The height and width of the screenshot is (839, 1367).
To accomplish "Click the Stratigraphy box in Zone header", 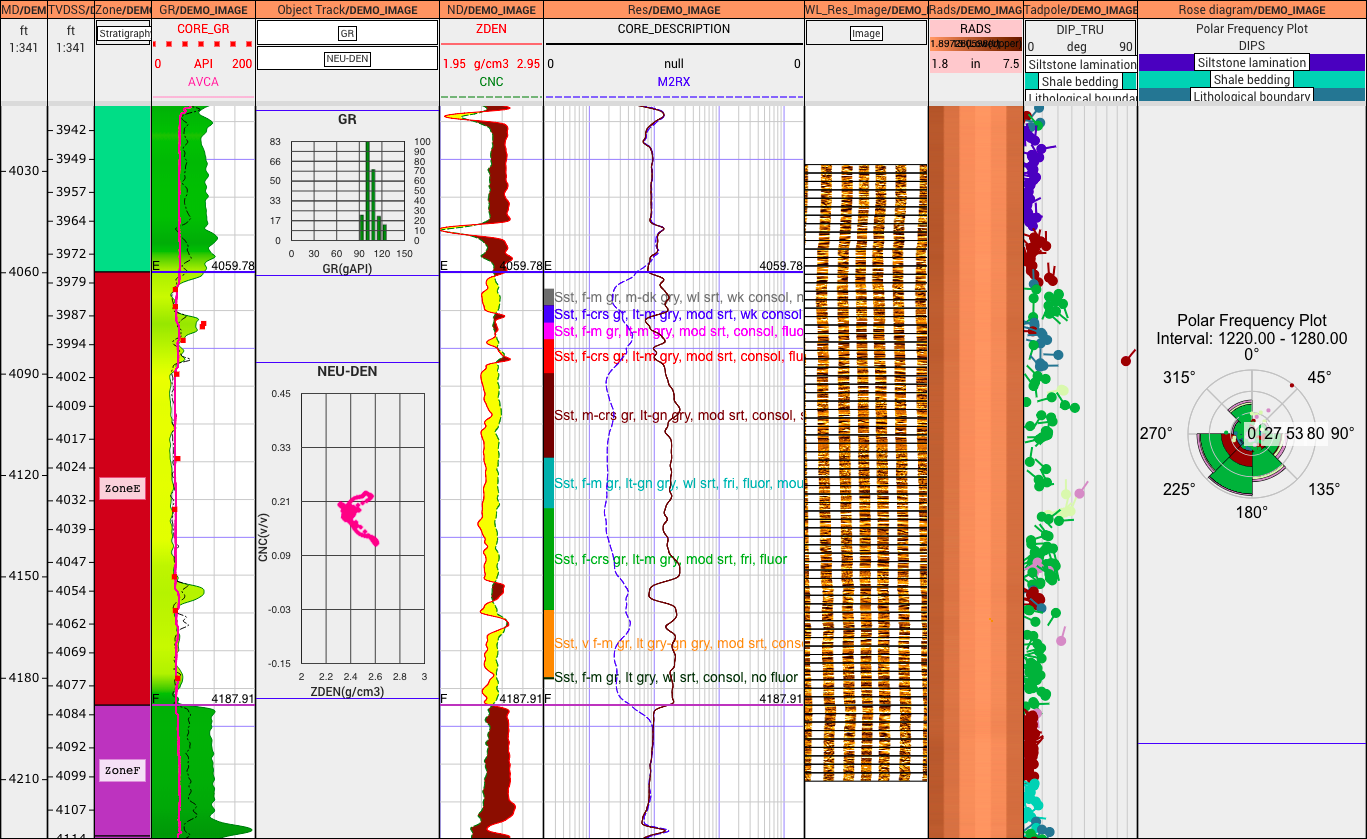I will click(x=124, y=34).
